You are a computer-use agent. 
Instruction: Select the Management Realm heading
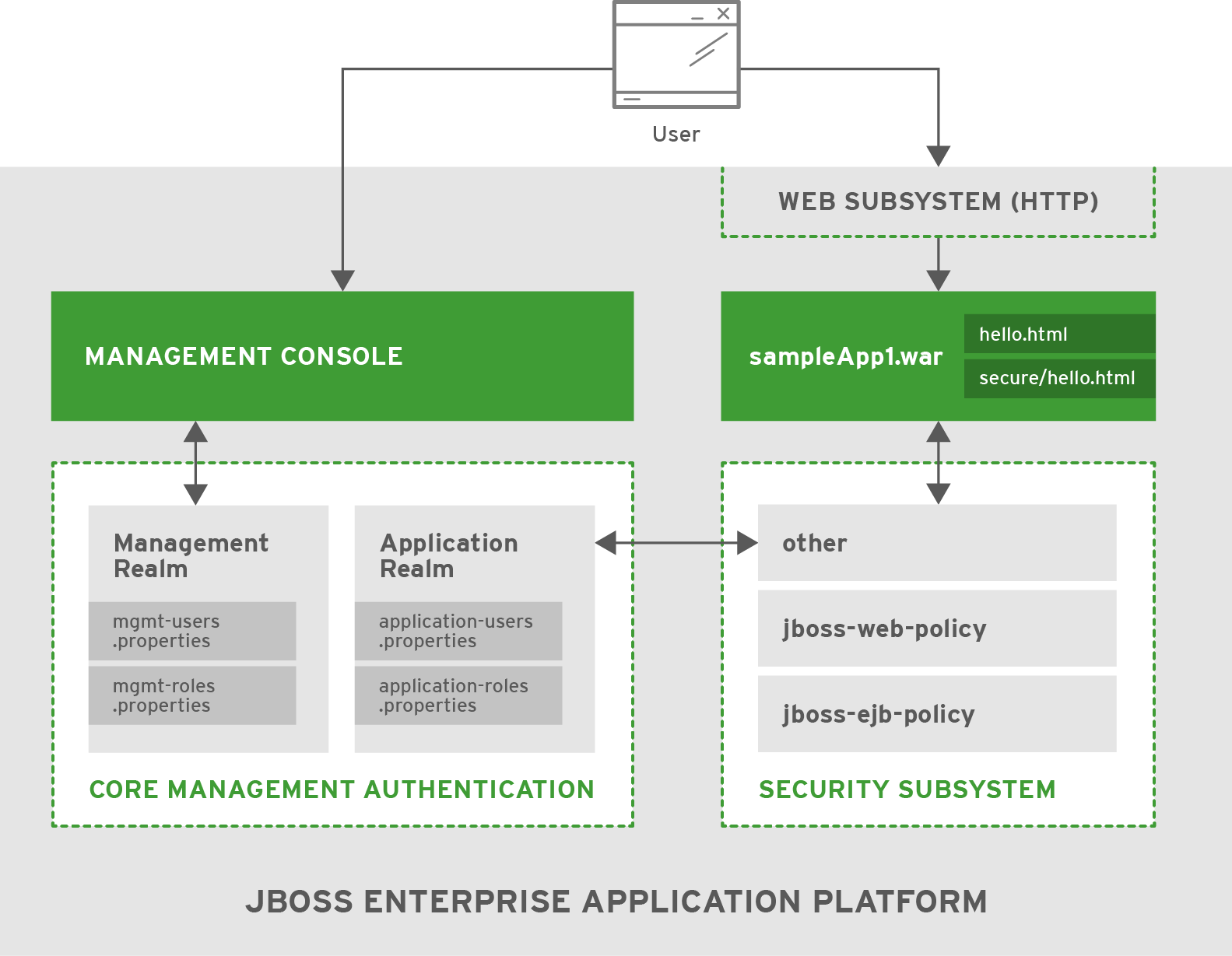coord(191,555)
